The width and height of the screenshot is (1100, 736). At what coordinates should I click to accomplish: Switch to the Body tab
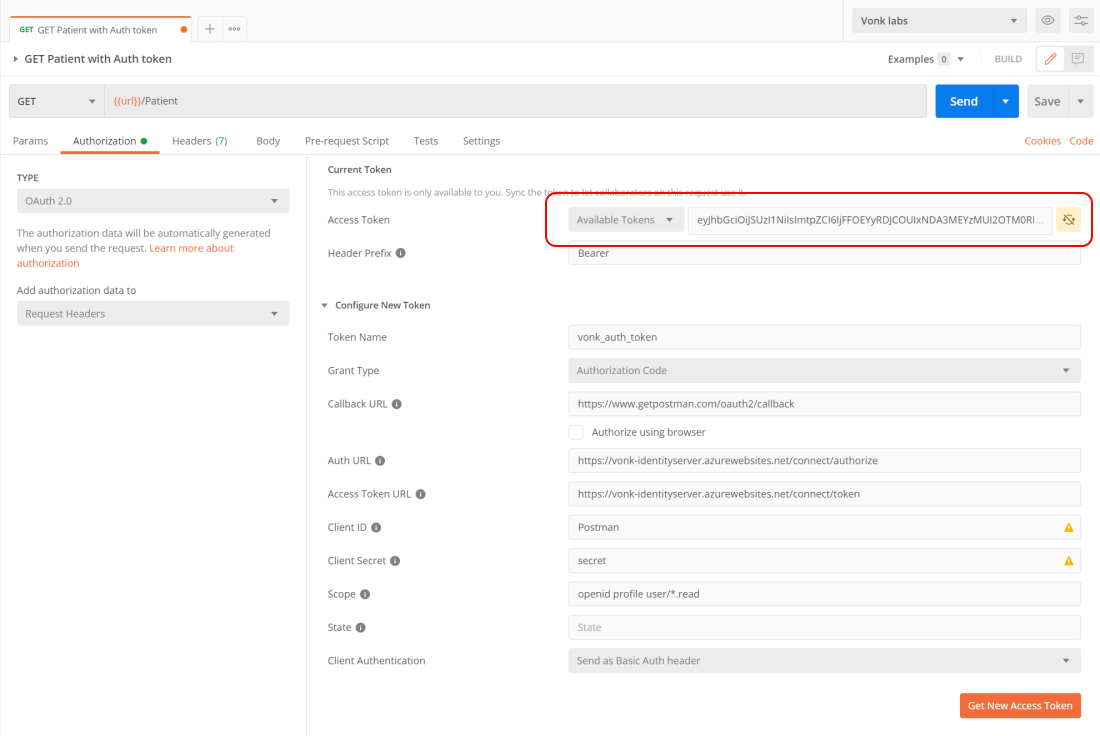click(x=268, y=141)
